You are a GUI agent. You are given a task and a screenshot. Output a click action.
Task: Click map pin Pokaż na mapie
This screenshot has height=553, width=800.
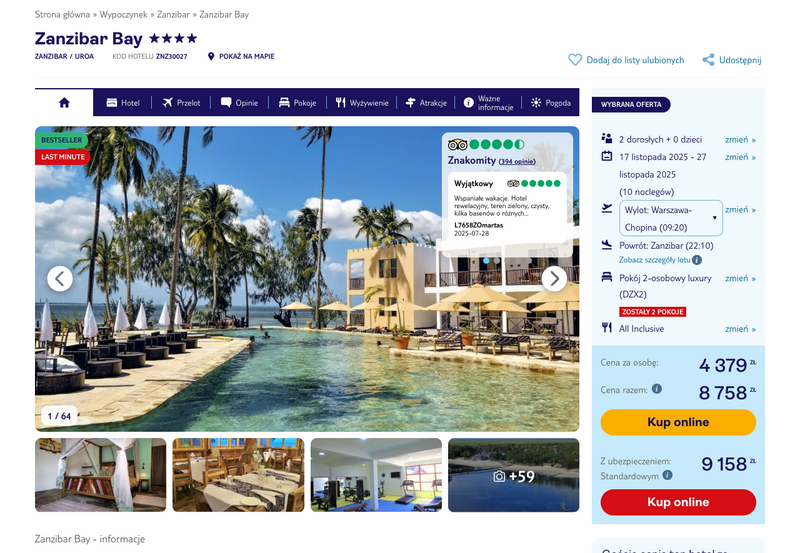tap(211, 56)
